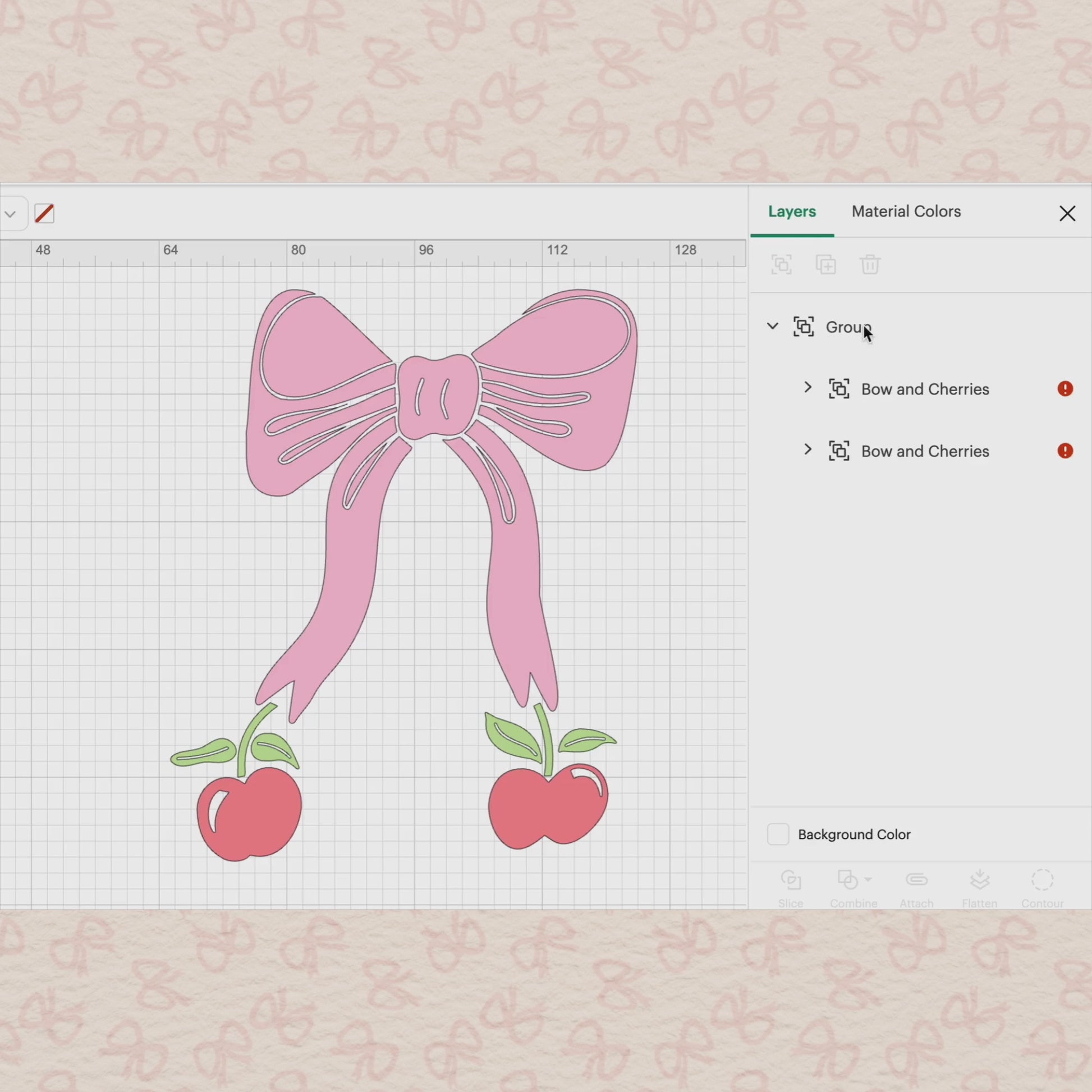
Task: Switch to the Material Colors tab
Action: (906, 212)
